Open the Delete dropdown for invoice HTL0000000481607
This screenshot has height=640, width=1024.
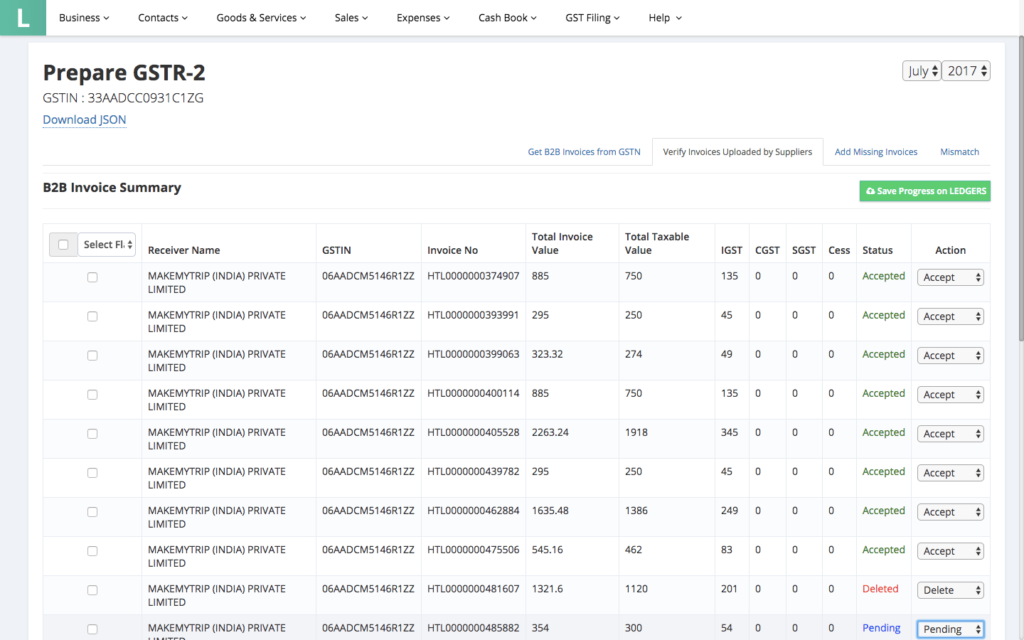tap(950, 590)
